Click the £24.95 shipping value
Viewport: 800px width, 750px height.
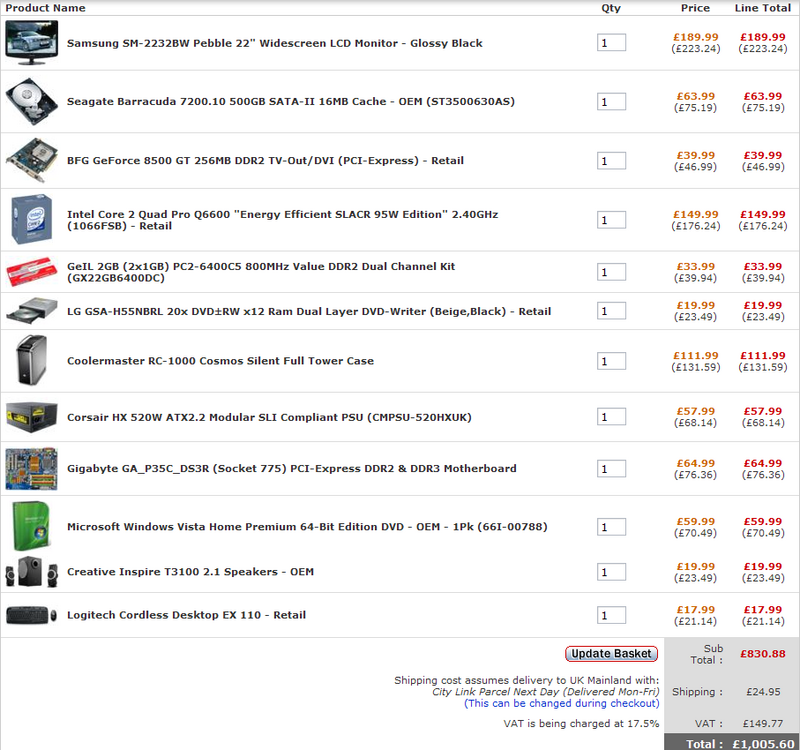[763, 692]
